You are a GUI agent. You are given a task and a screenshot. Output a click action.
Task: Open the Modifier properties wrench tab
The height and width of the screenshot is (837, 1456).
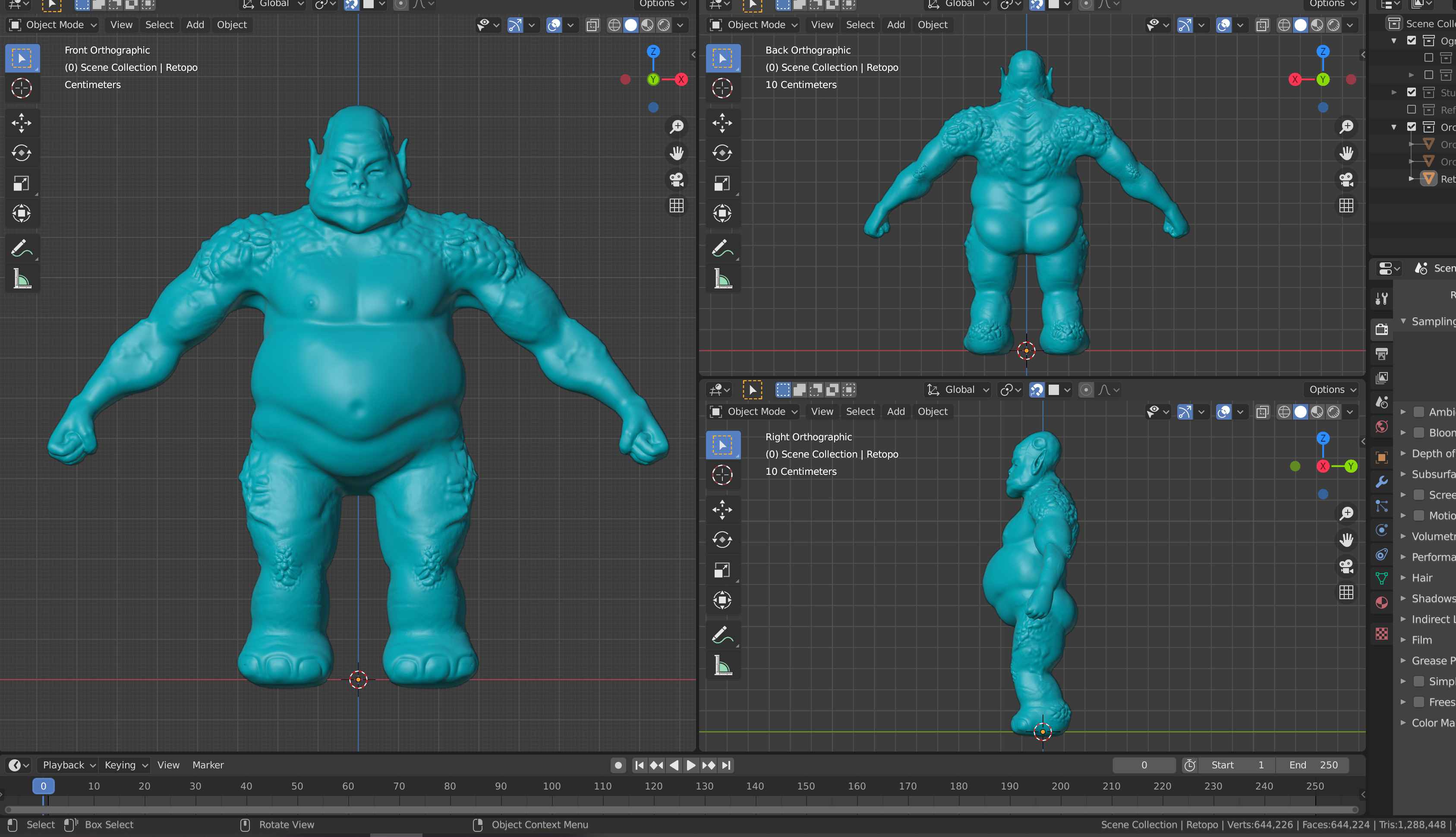1381,482
